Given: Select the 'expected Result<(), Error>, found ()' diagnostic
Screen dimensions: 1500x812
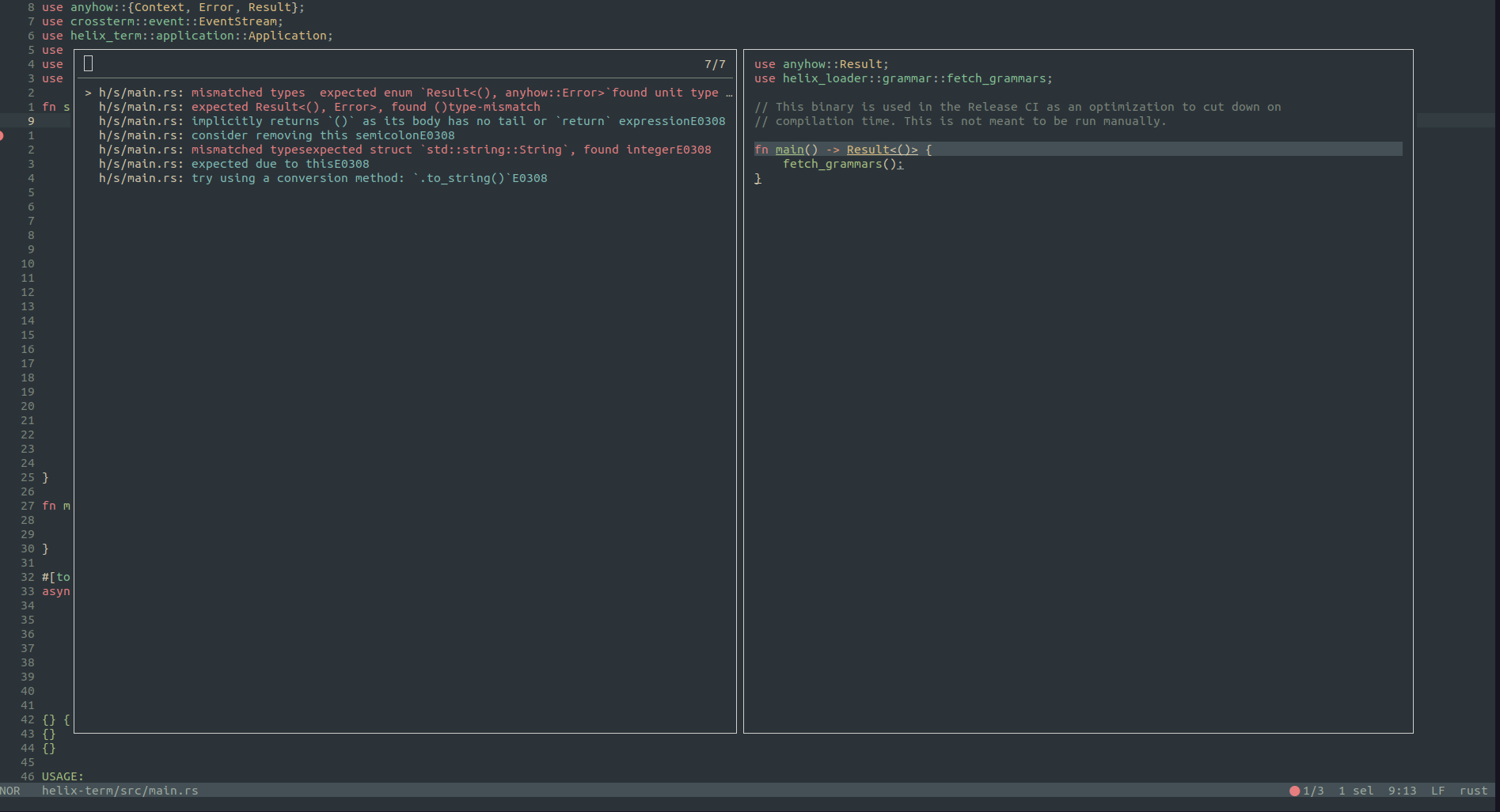Looking at the screenshot, I should point(319,107).
